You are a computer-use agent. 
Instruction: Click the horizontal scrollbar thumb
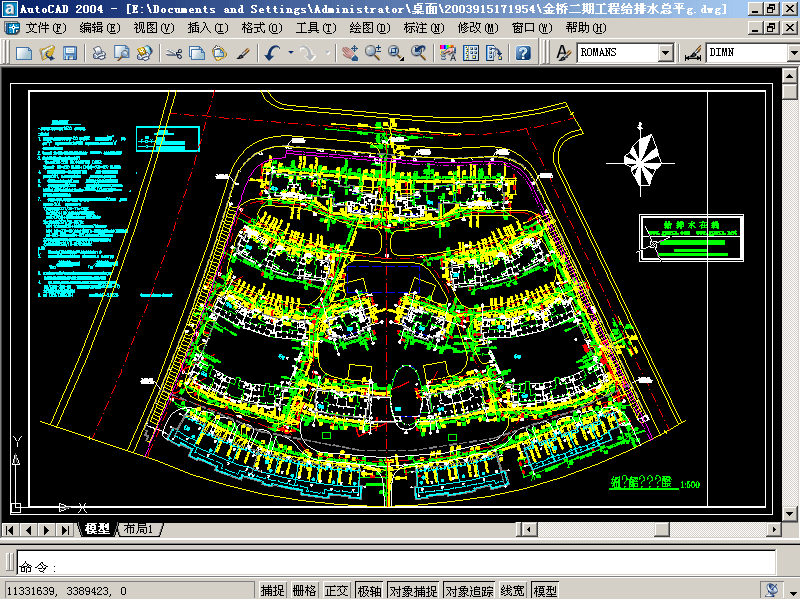pyautogui.click(x=662, y=530)
